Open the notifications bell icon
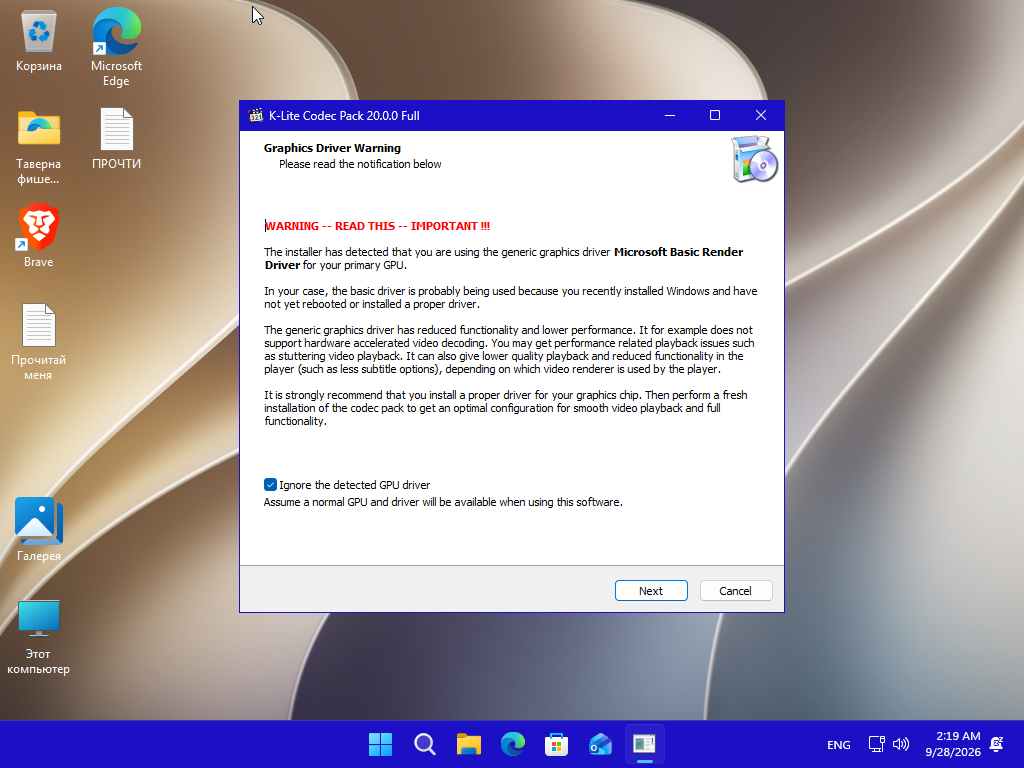This screenshot has width=1024, height=768. 997,744
